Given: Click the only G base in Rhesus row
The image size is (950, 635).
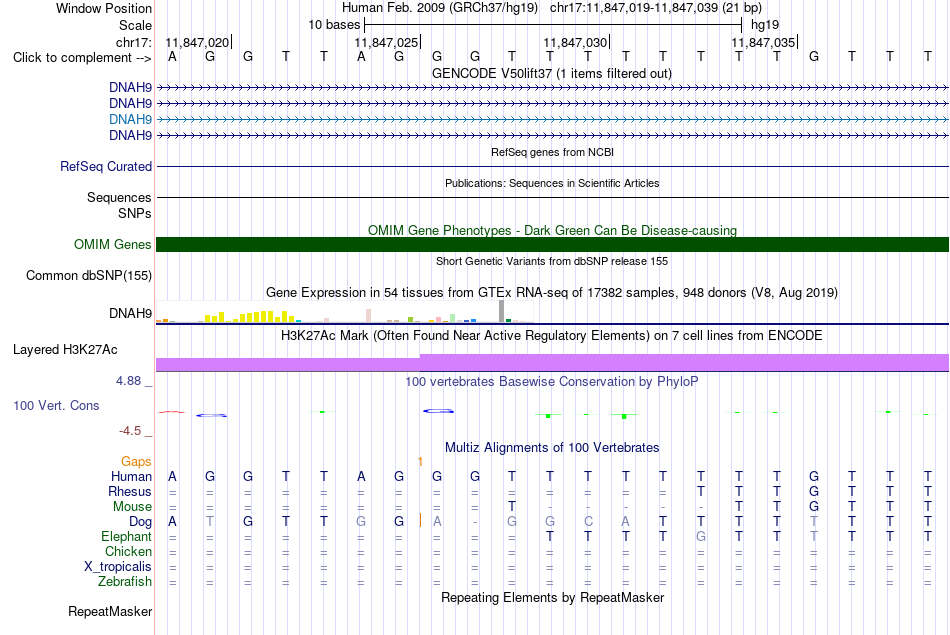Looking at the screenshot, I should click(814, 491).
